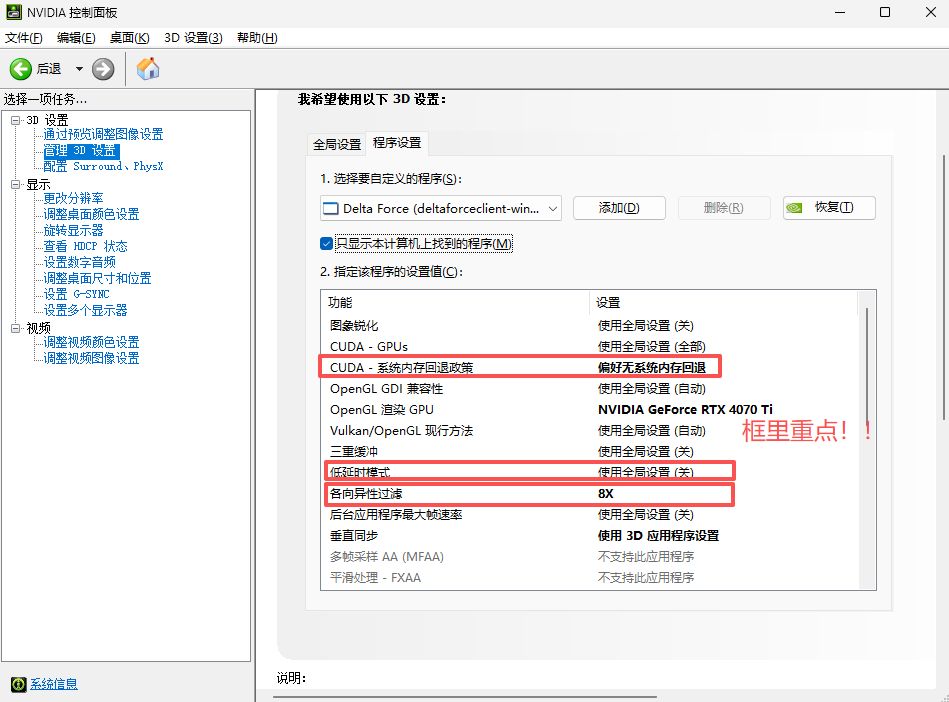Click the 8X anisotropic filtering value

pyautogui.click(x=606, y=494)
